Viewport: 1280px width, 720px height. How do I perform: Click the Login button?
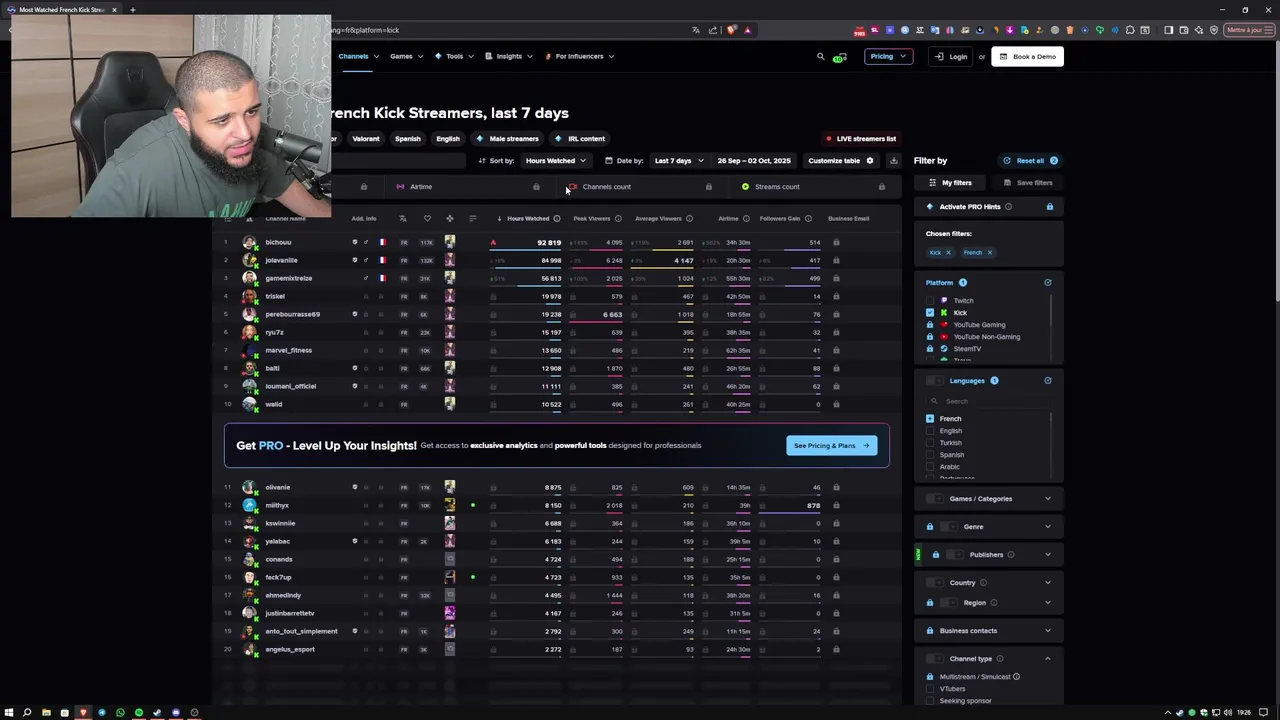point(951,56)
